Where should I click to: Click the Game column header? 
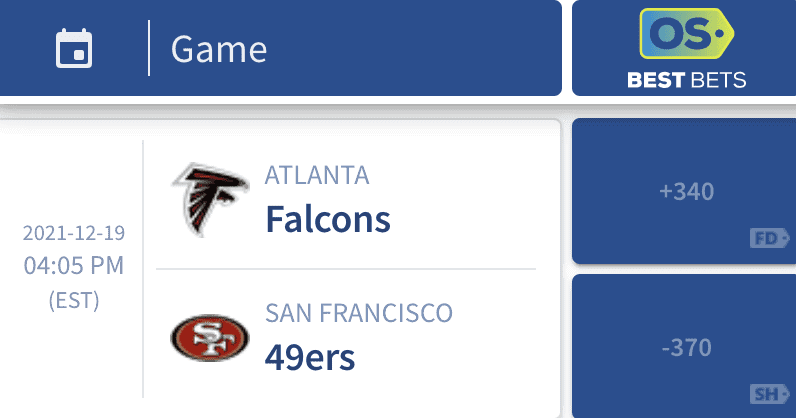tap(219, 49)
